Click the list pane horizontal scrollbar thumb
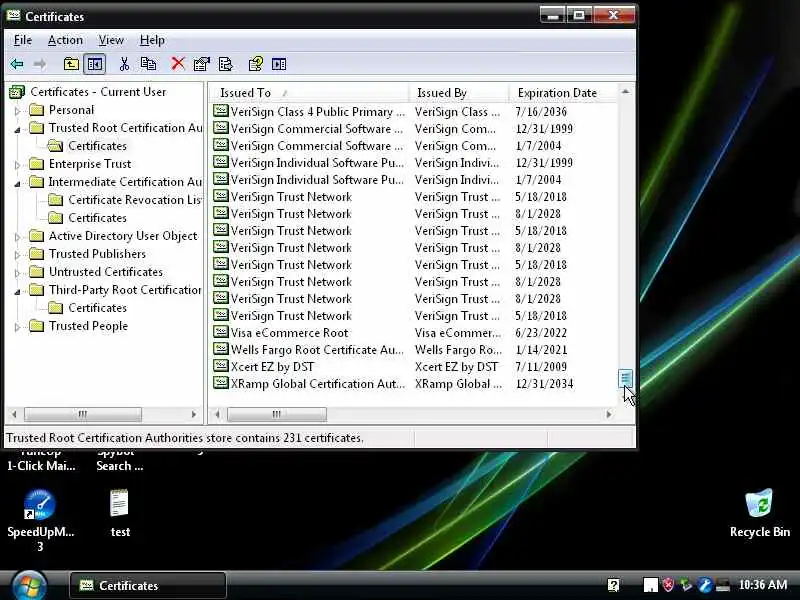This screenshot has height=600, width=800. 277,414
